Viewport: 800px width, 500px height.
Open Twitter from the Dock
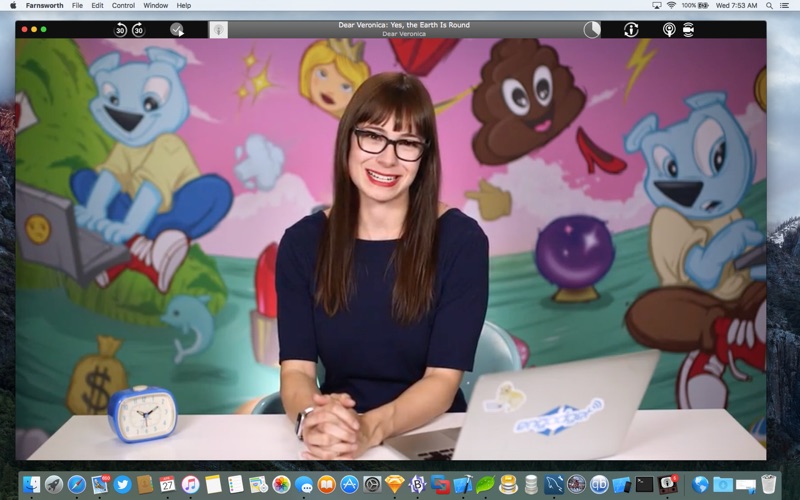click(x=122, y=484)
